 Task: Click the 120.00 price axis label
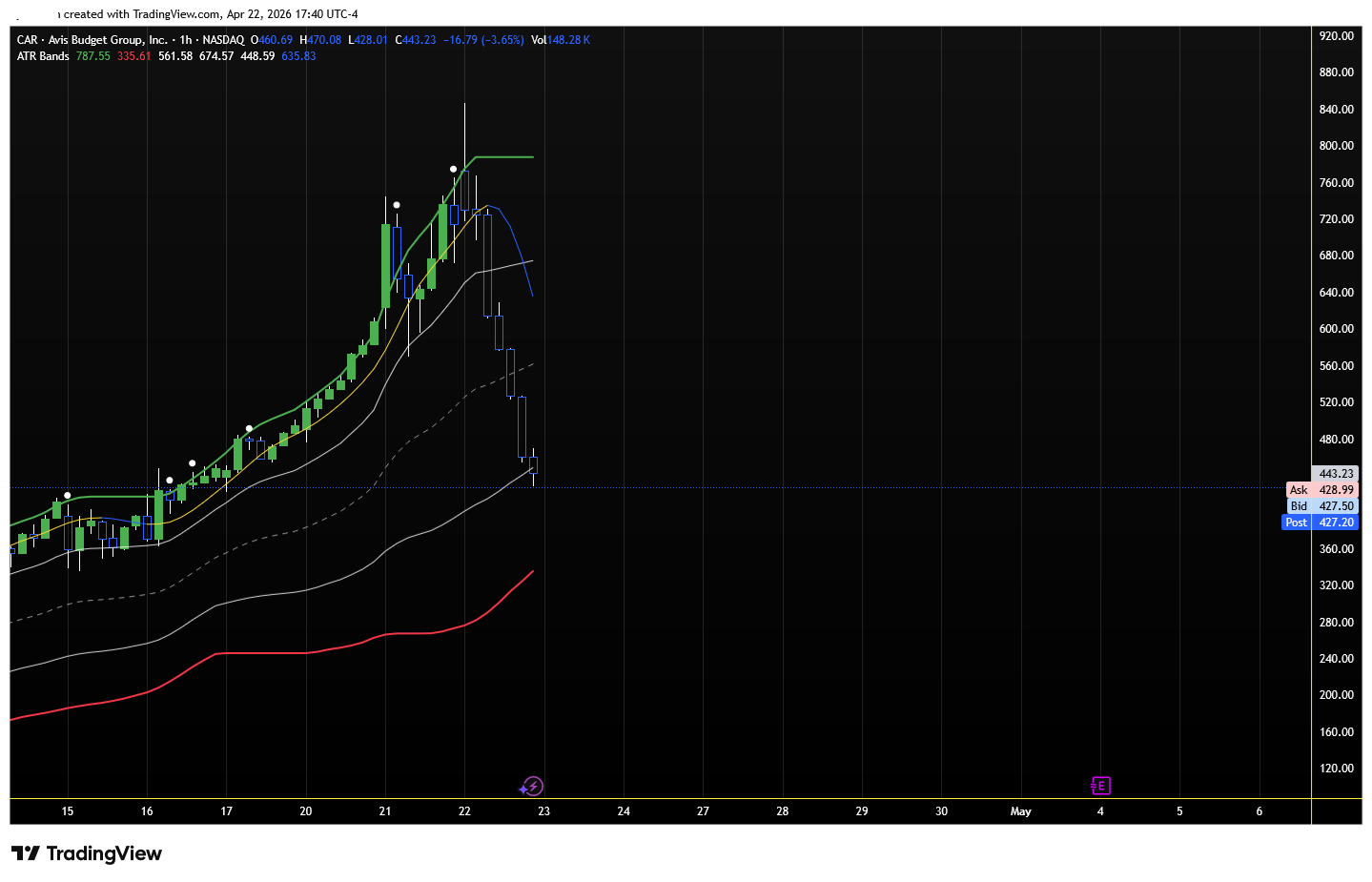1336,769
